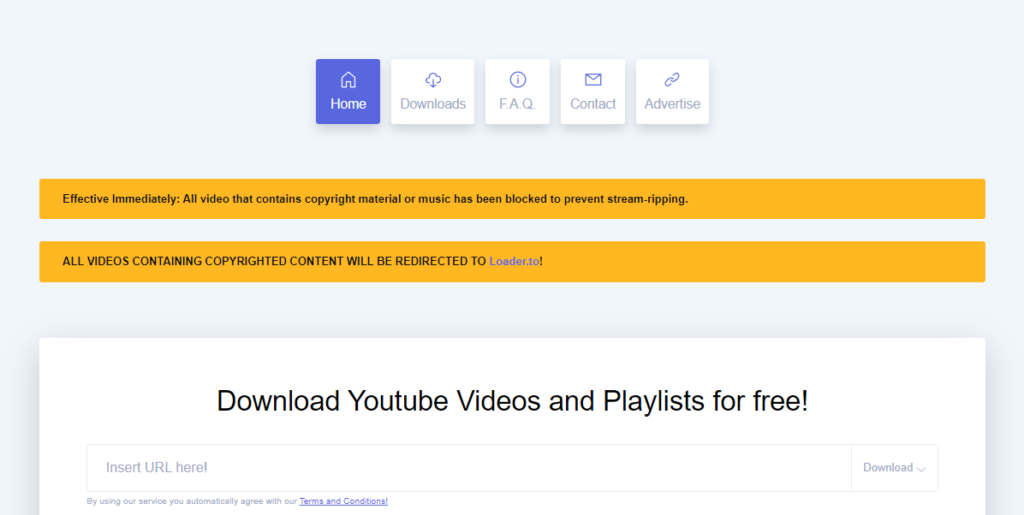Follow the Loader.to link
Image resolution: width=1024 pixels, height=515 pixels.
pos(514,261)
